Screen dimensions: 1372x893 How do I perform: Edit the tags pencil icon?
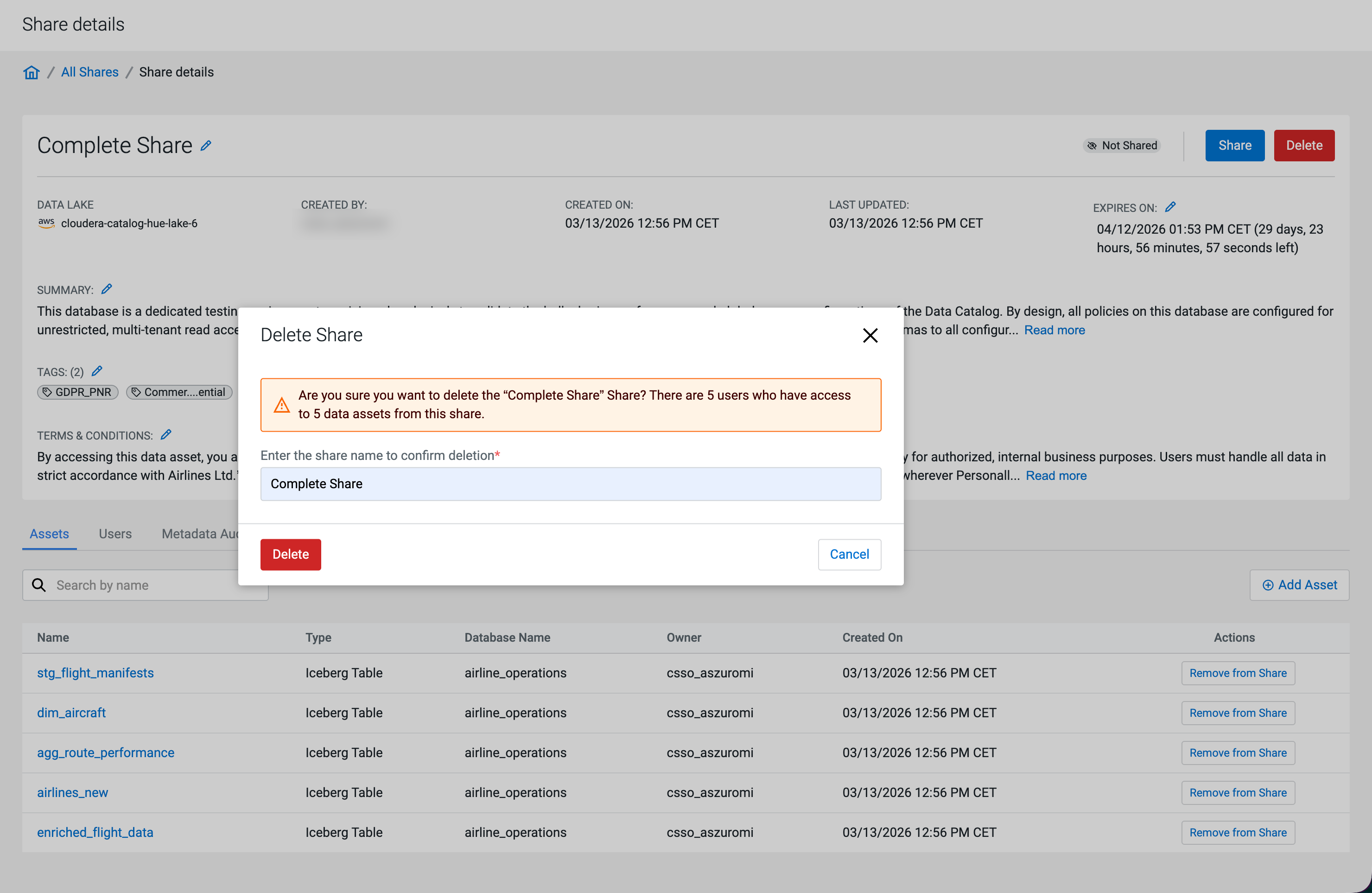tap(97, 370)
